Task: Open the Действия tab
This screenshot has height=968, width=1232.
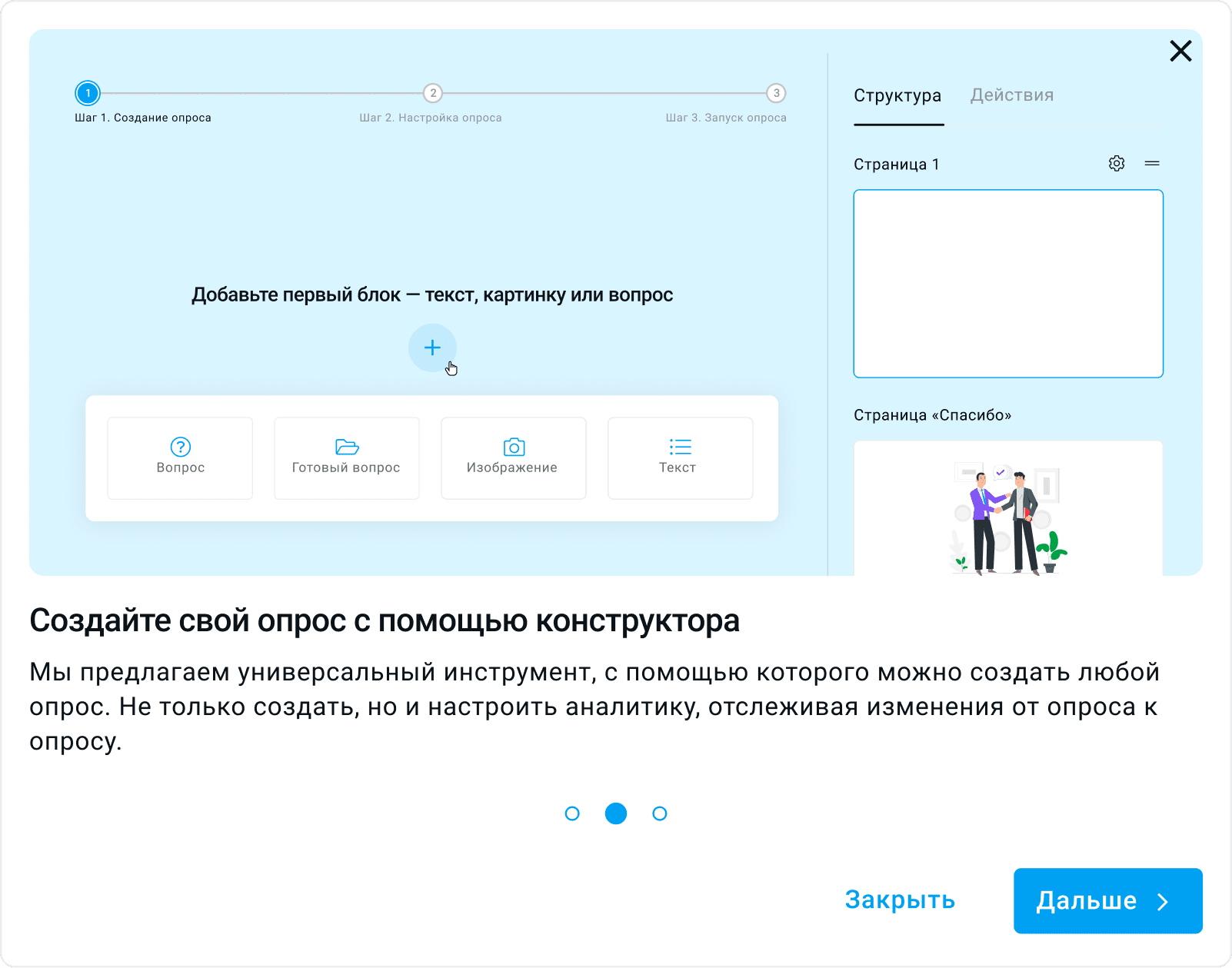Action: [1012, 95]
